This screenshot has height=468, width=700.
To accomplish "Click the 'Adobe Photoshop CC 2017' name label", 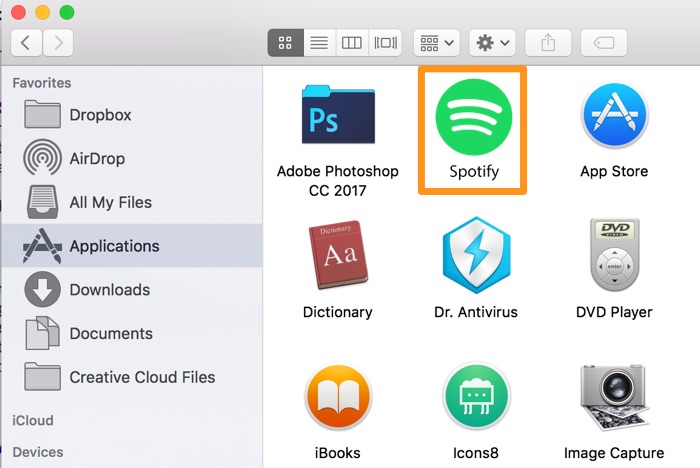I will 338,181.
